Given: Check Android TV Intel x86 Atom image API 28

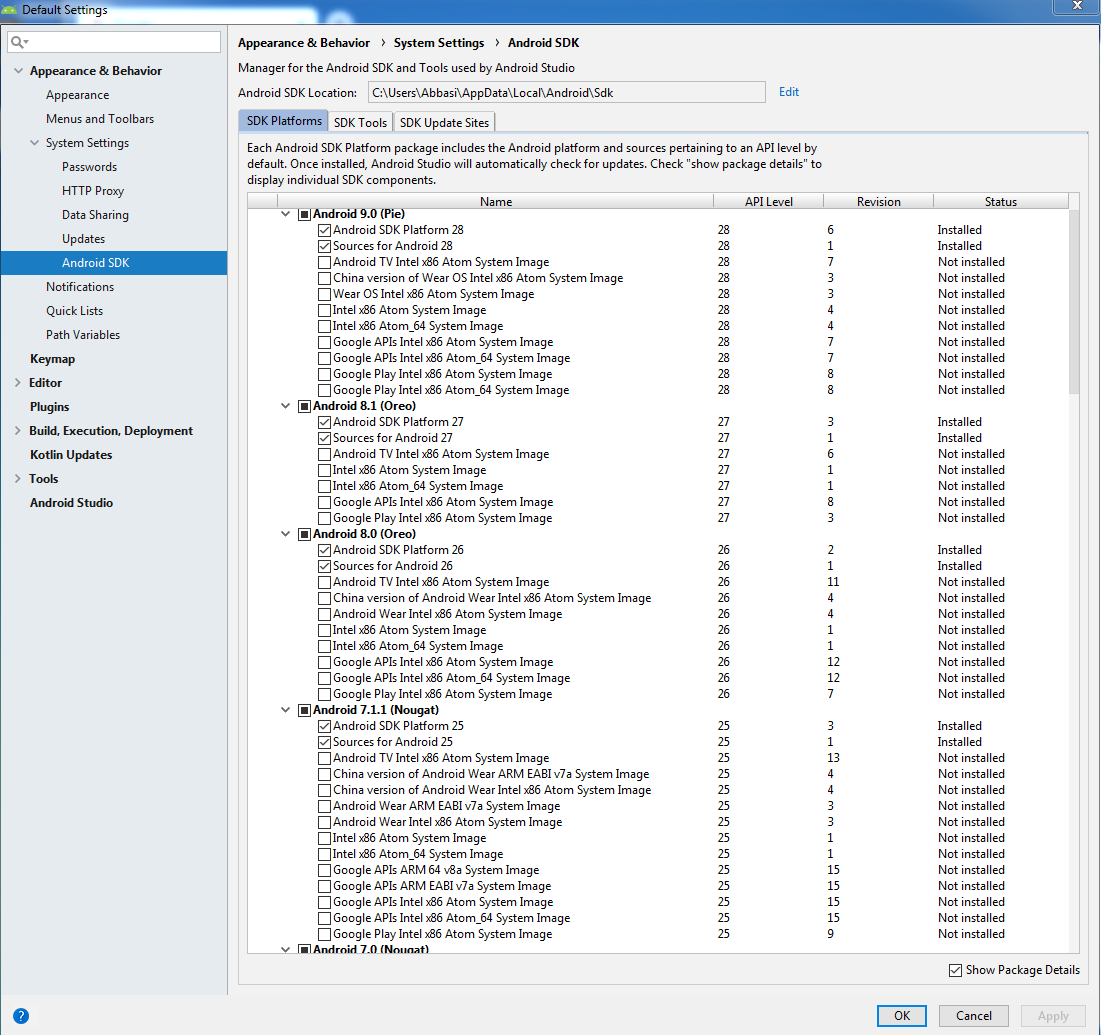Looking at the screenshot, I should tap(324, 263).
